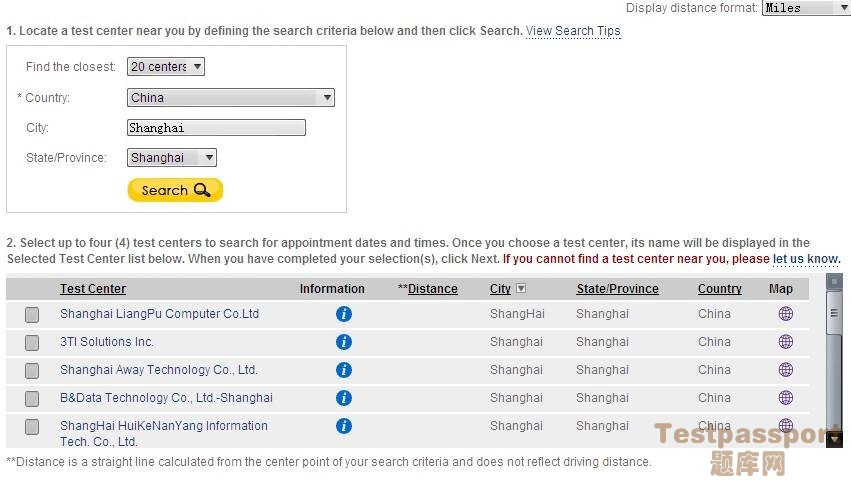Viewport: 851px width, 480px height.
Task: Open info for Shanghai LiangPu Computer Co.Ltd
Action: click(x=344, y=314)
